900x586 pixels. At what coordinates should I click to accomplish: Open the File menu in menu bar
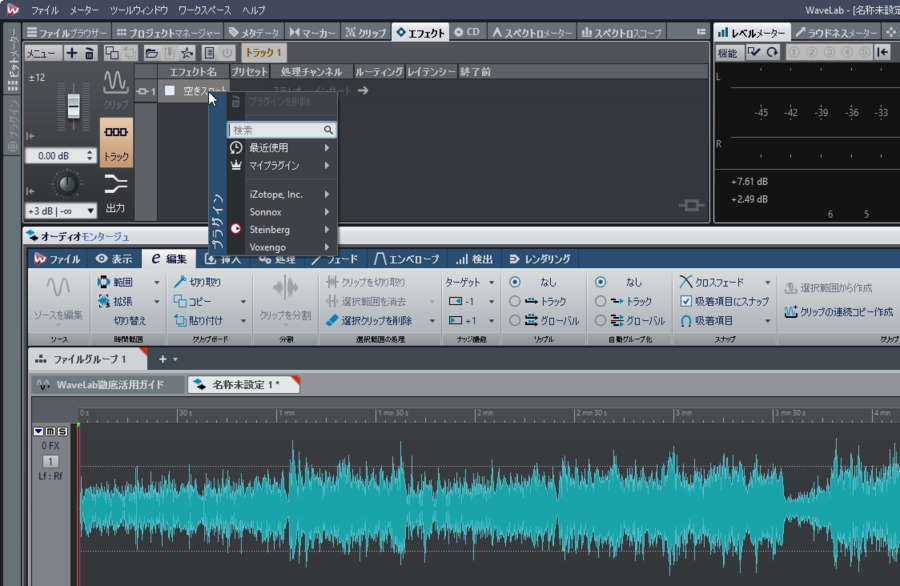pos(45,10)
